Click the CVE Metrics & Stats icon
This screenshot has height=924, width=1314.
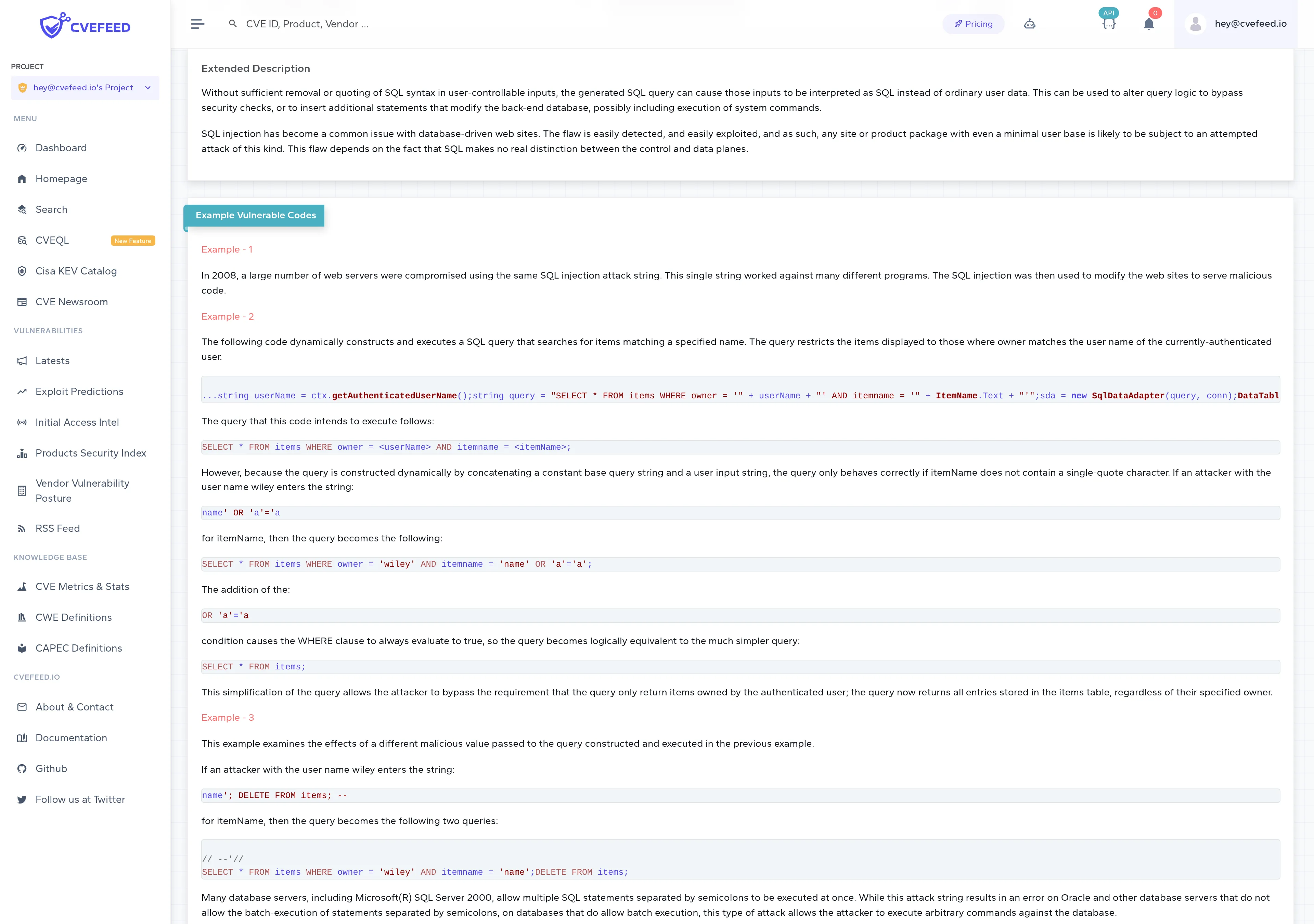point(22,587)
